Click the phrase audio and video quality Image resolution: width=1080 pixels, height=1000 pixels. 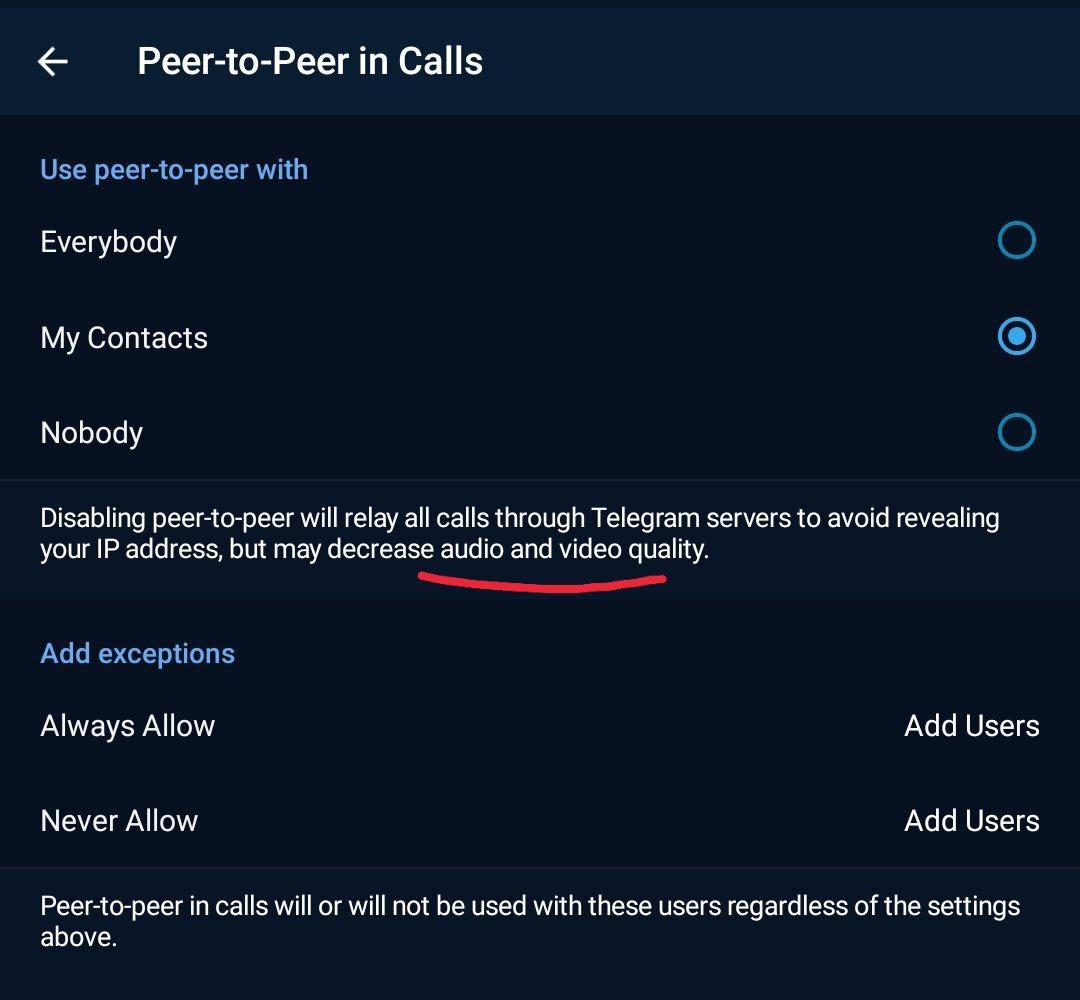[572, 549]
